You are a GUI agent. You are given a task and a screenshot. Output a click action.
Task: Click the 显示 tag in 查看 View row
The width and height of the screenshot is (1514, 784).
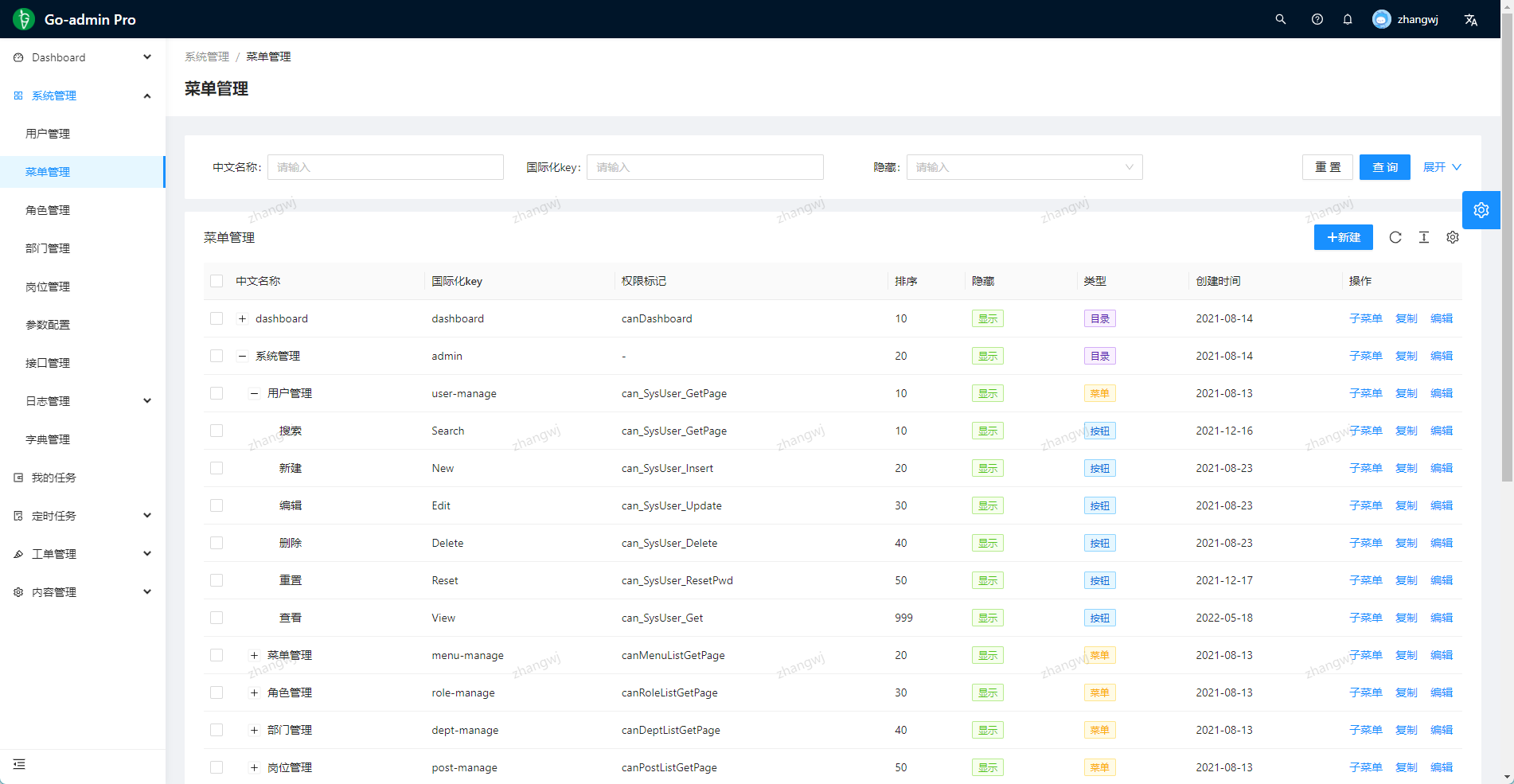tap(988, 618)
